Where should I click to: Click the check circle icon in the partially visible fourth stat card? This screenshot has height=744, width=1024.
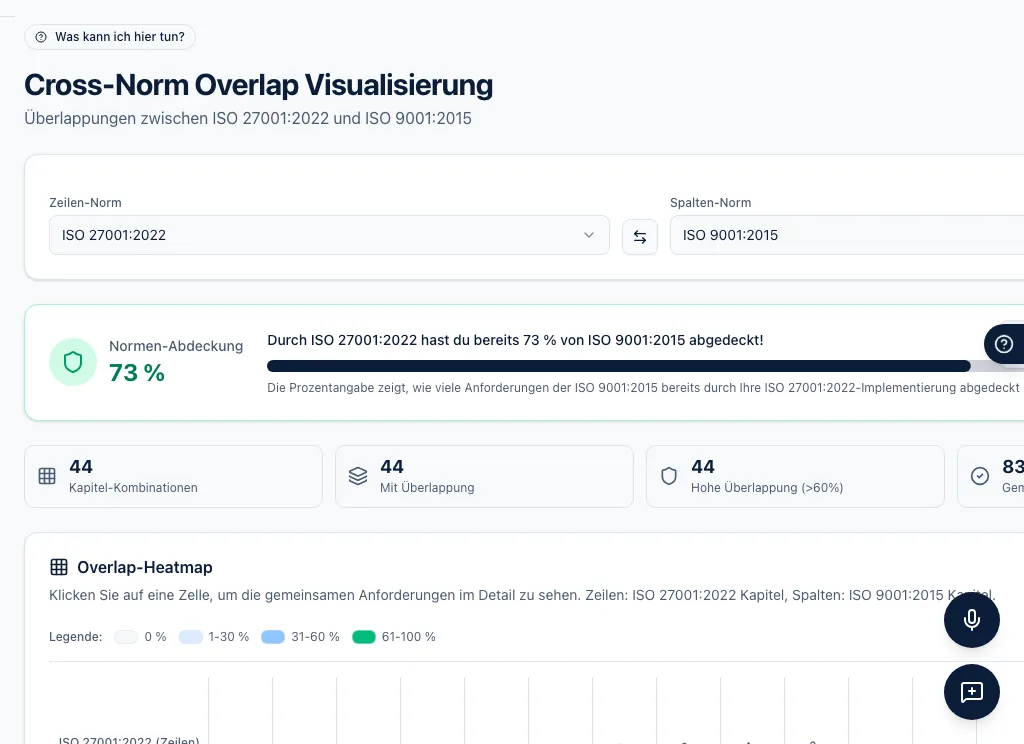tap(980, 476)
